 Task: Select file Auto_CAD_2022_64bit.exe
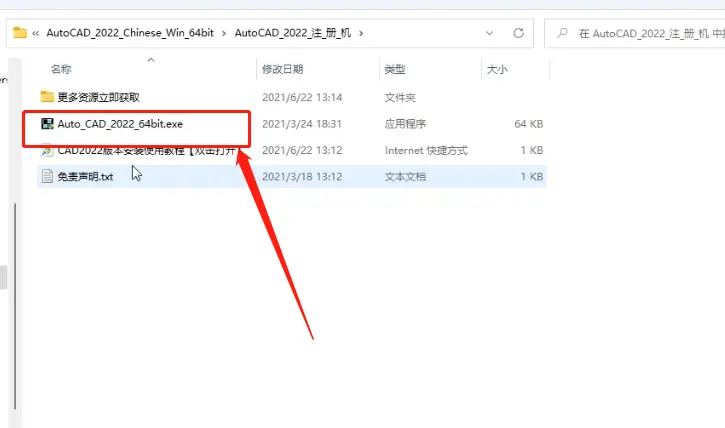point(120,124)
